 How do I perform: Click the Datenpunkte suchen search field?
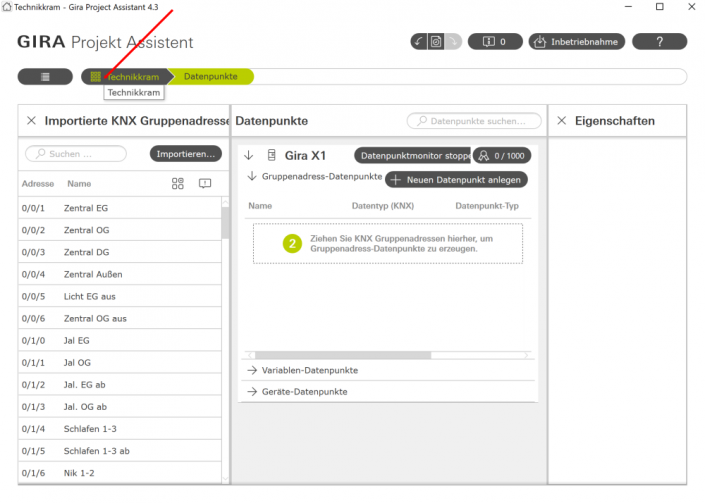pos(474,121)
